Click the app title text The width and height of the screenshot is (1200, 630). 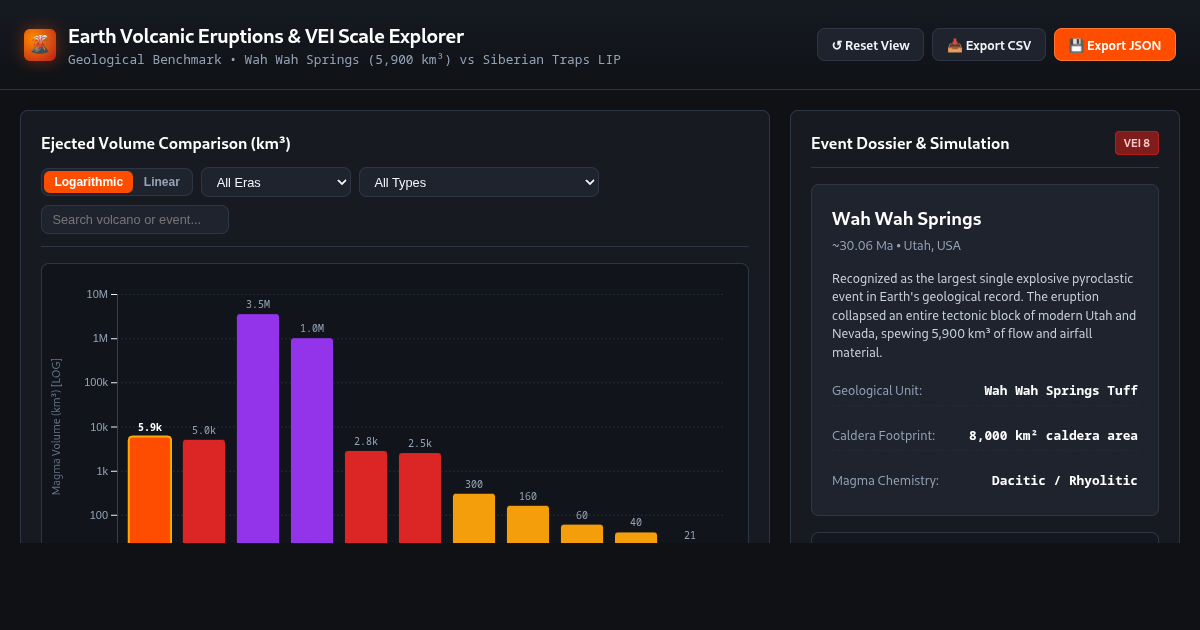(266, 36)
